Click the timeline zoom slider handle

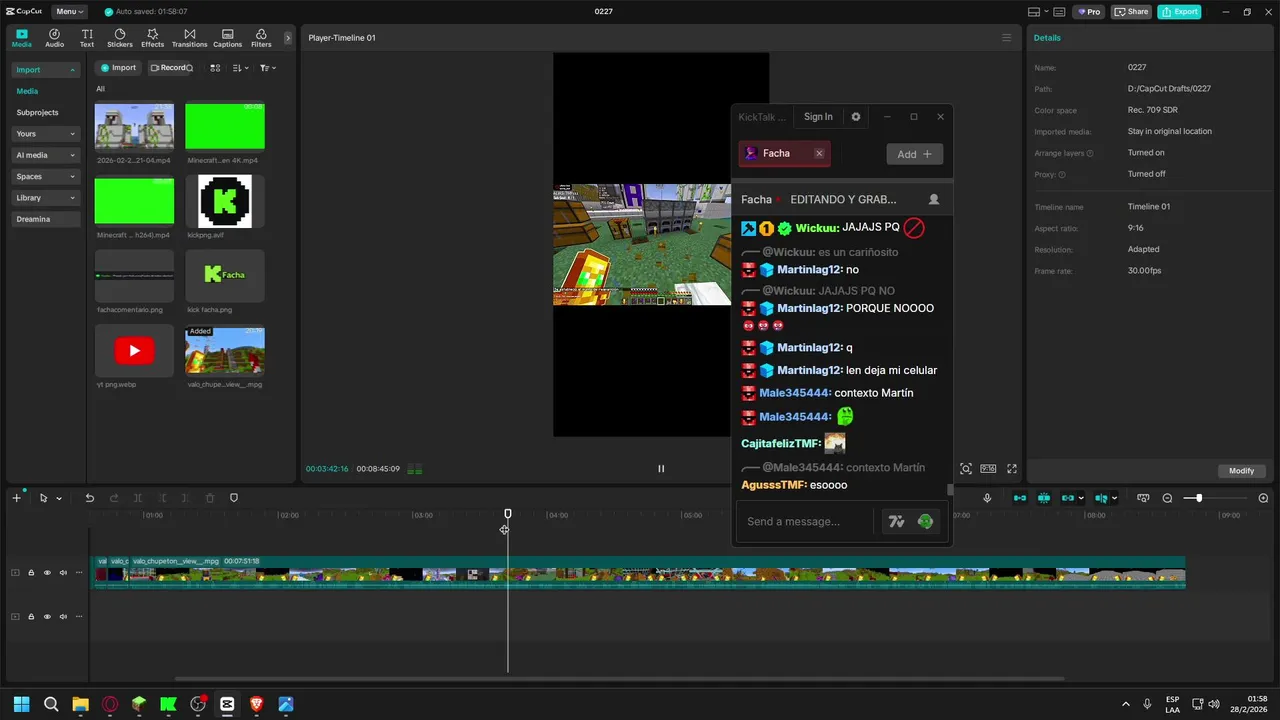pos(1199,498)
